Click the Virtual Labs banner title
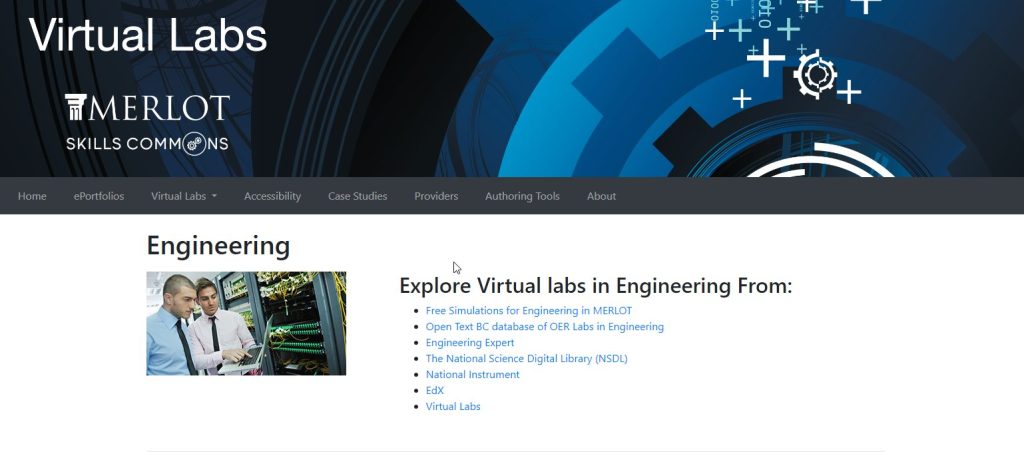 point(148,35)
